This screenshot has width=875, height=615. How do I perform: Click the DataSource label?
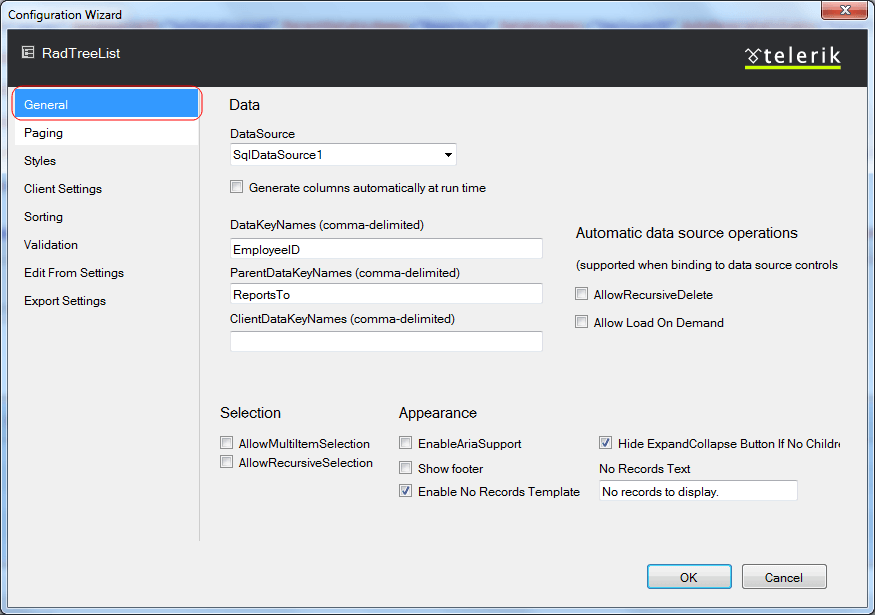pos(262,134)
